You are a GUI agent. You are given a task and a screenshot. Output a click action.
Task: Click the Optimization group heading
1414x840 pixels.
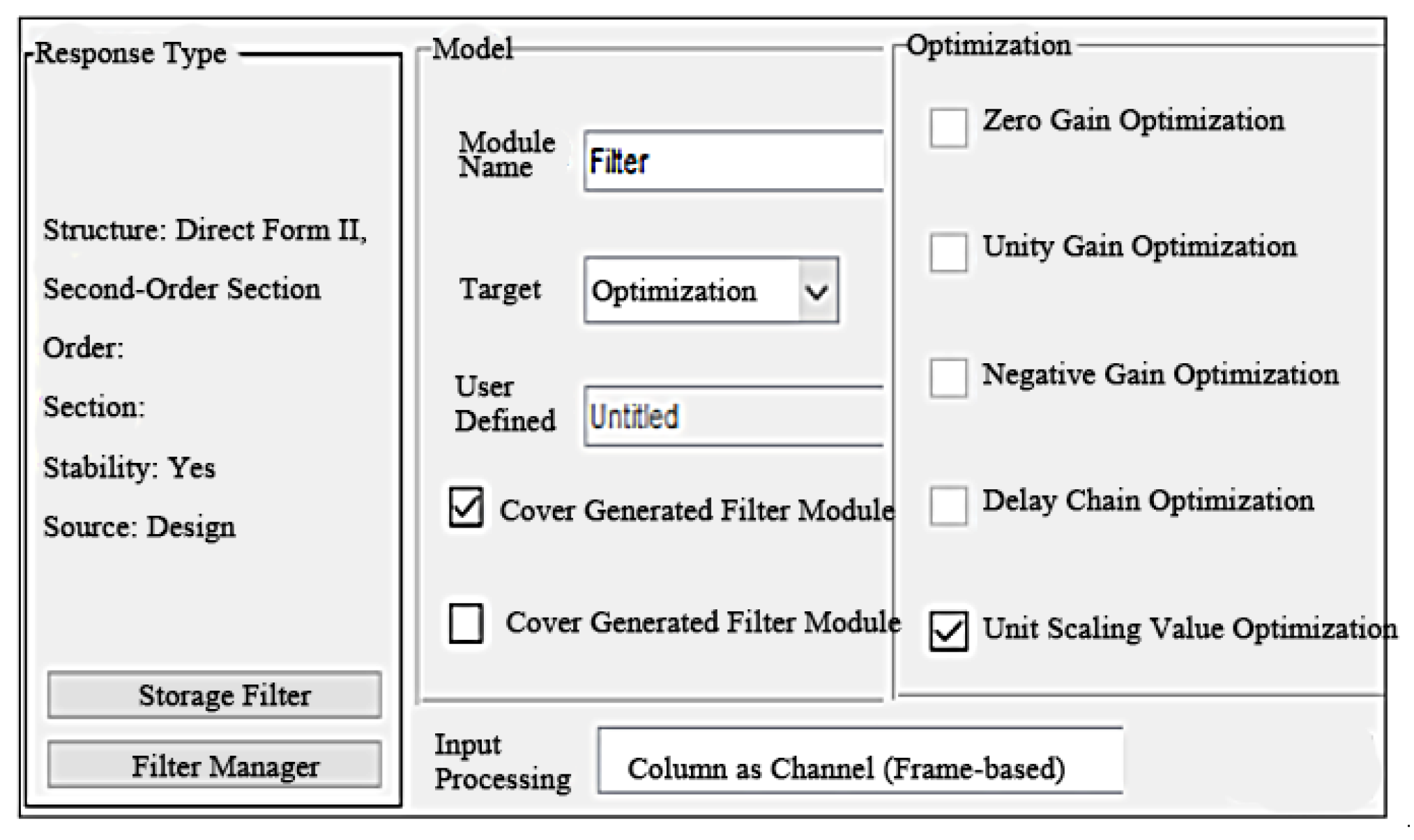coord(988,45)
